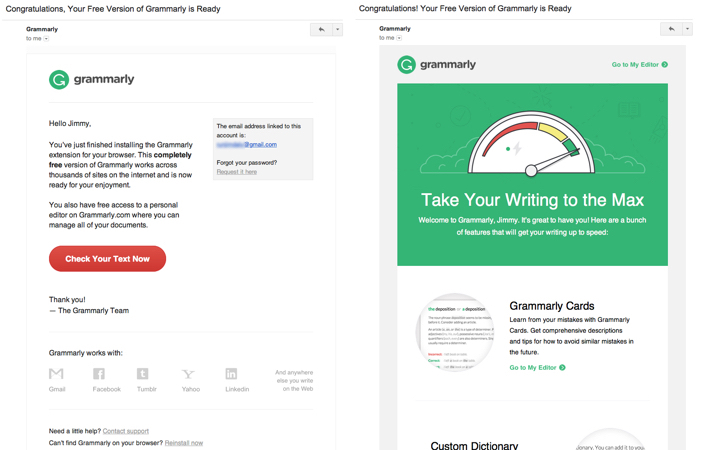Click the Grammarly logo in left email
The height and width of the screenshot is (450, 702).
[91, 79]
